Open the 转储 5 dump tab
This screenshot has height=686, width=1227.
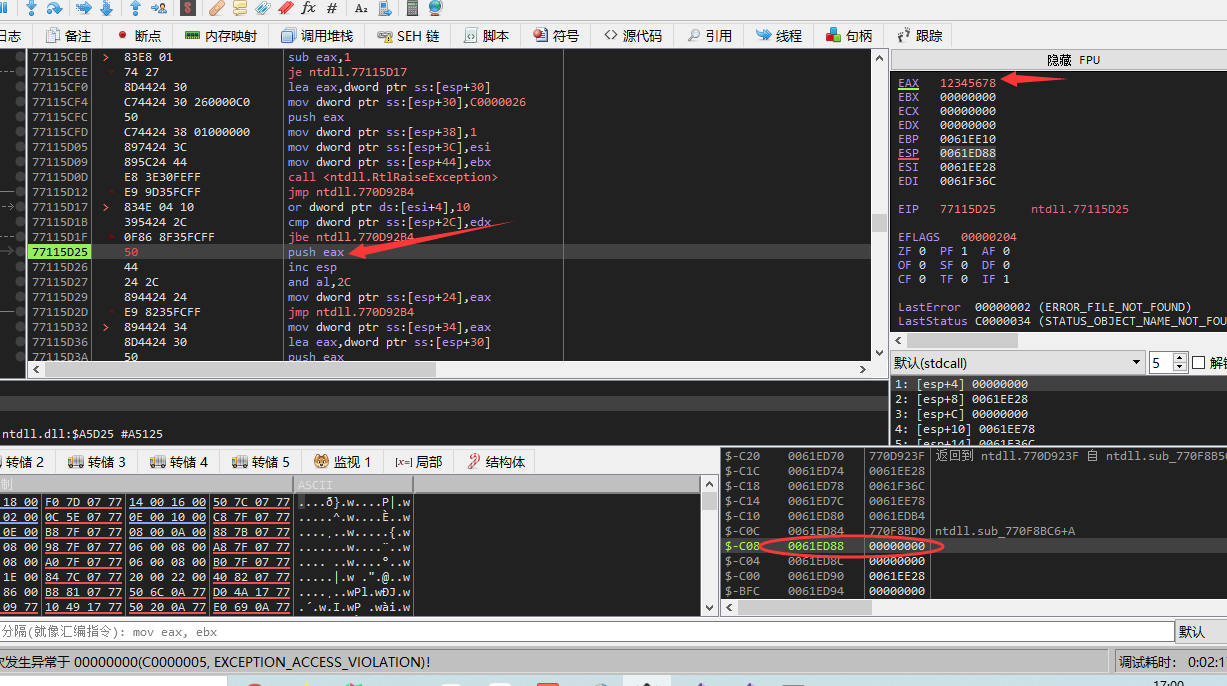(261, 462)
